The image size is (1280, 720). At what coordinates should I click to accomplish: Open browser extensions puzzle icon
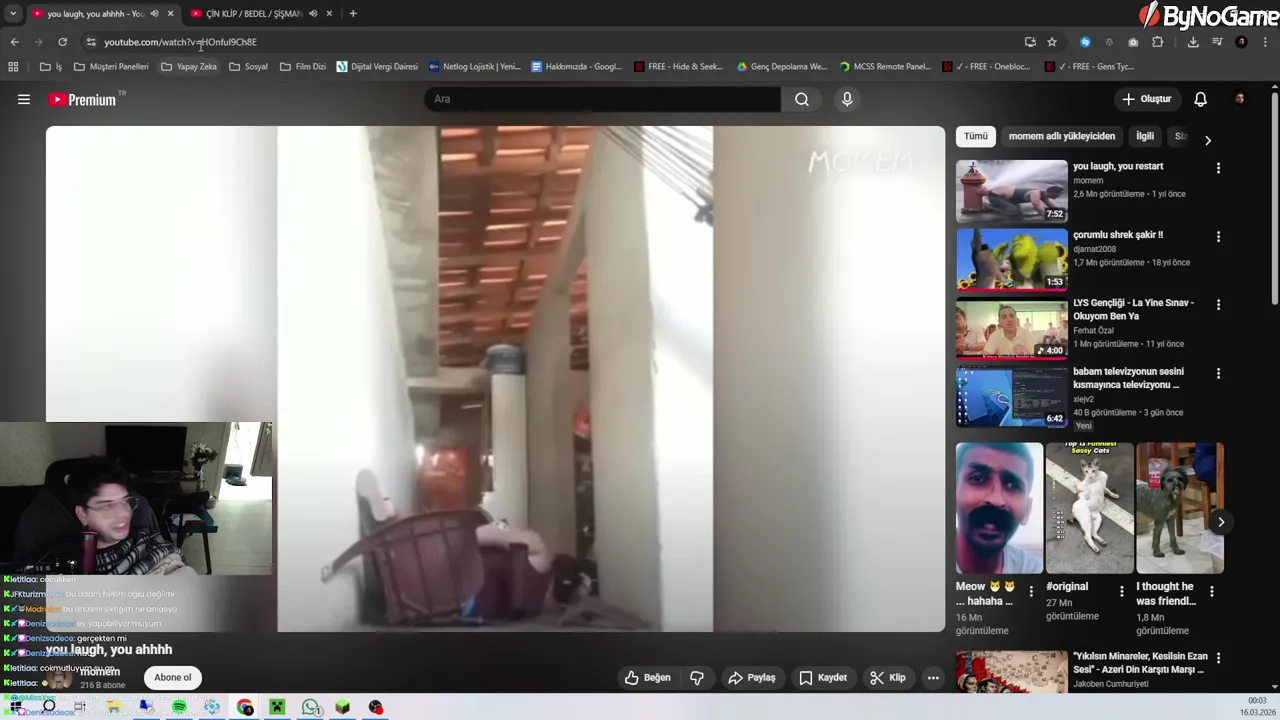(1158, 42)
